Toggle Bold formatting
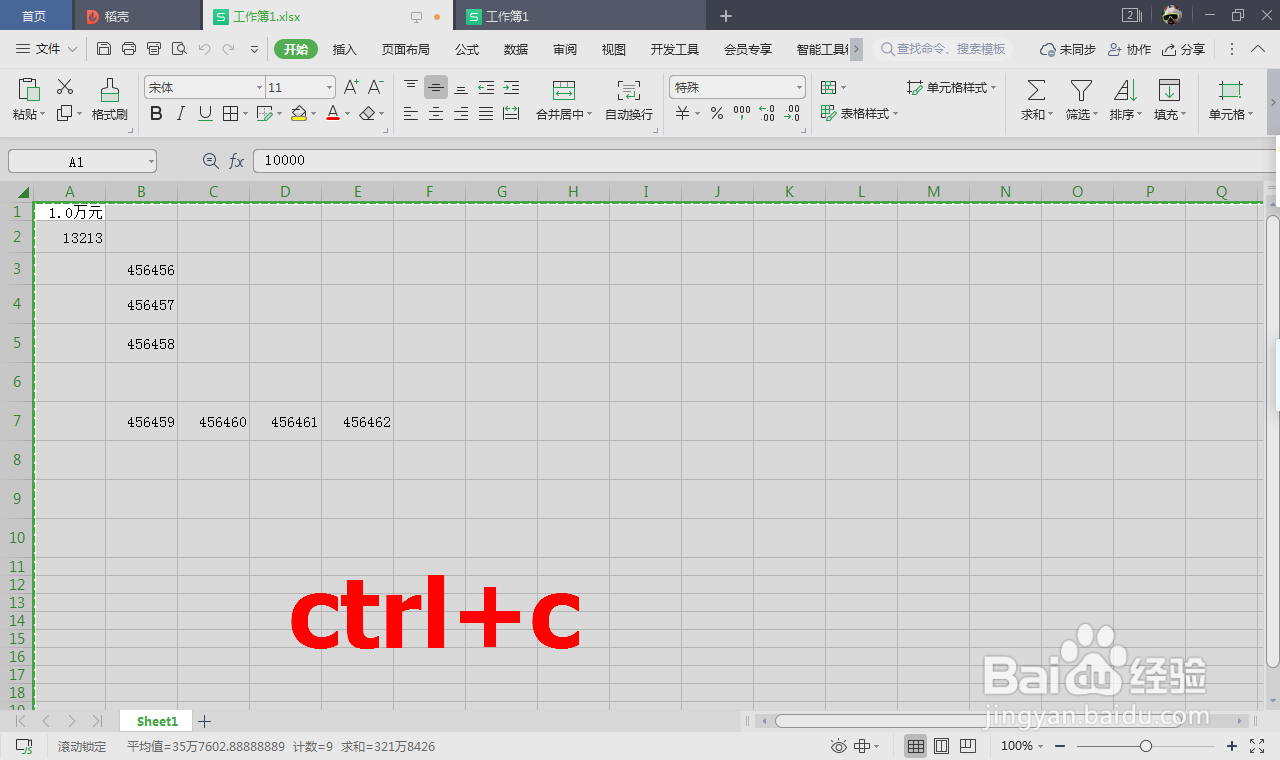The height and width of the screenshot is (760, 1280). [x=156, y=114]
